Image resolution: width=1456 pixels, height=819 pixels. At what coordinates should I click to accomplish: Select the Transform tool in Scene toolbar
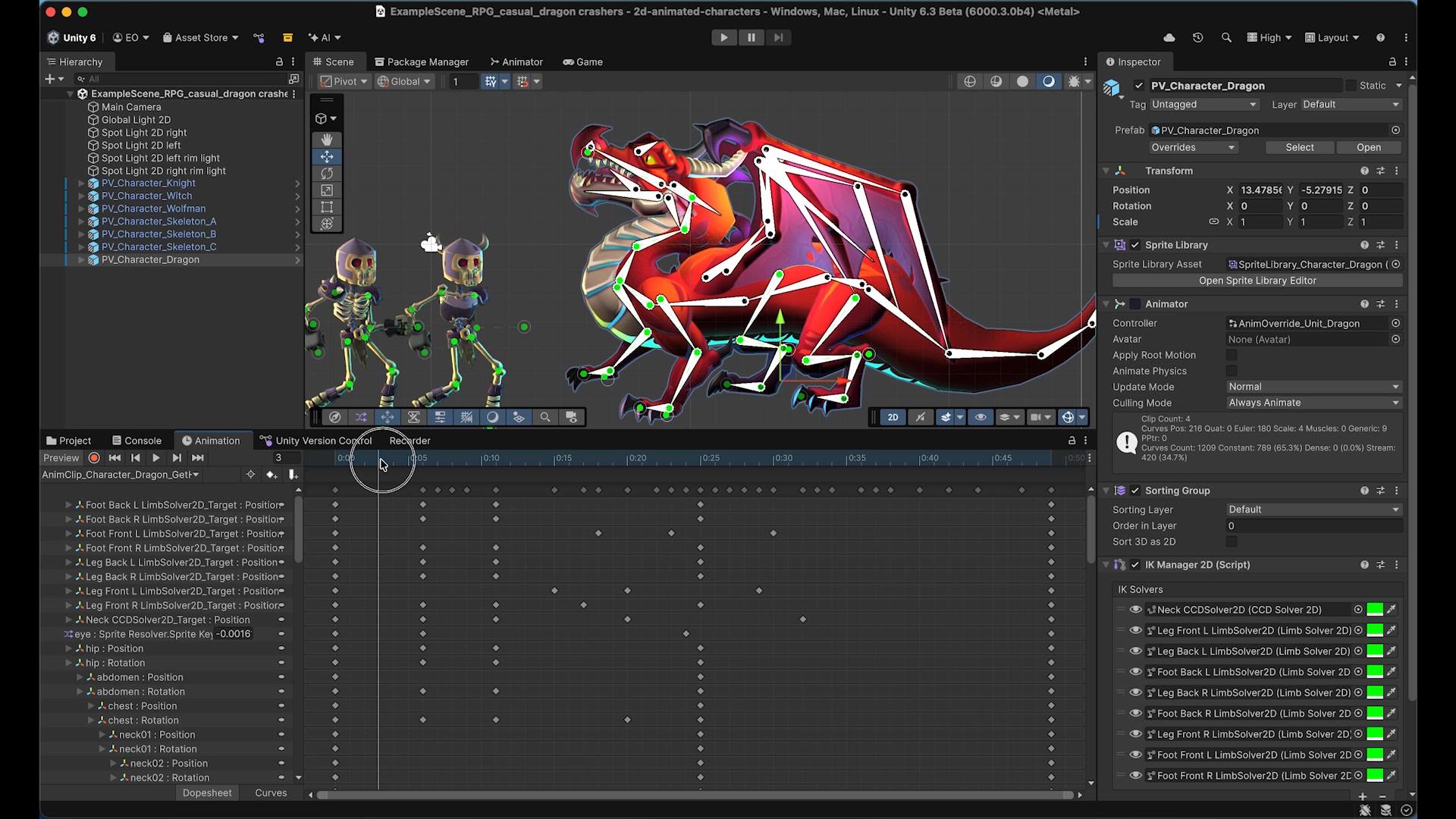click(x=327, y=224)
